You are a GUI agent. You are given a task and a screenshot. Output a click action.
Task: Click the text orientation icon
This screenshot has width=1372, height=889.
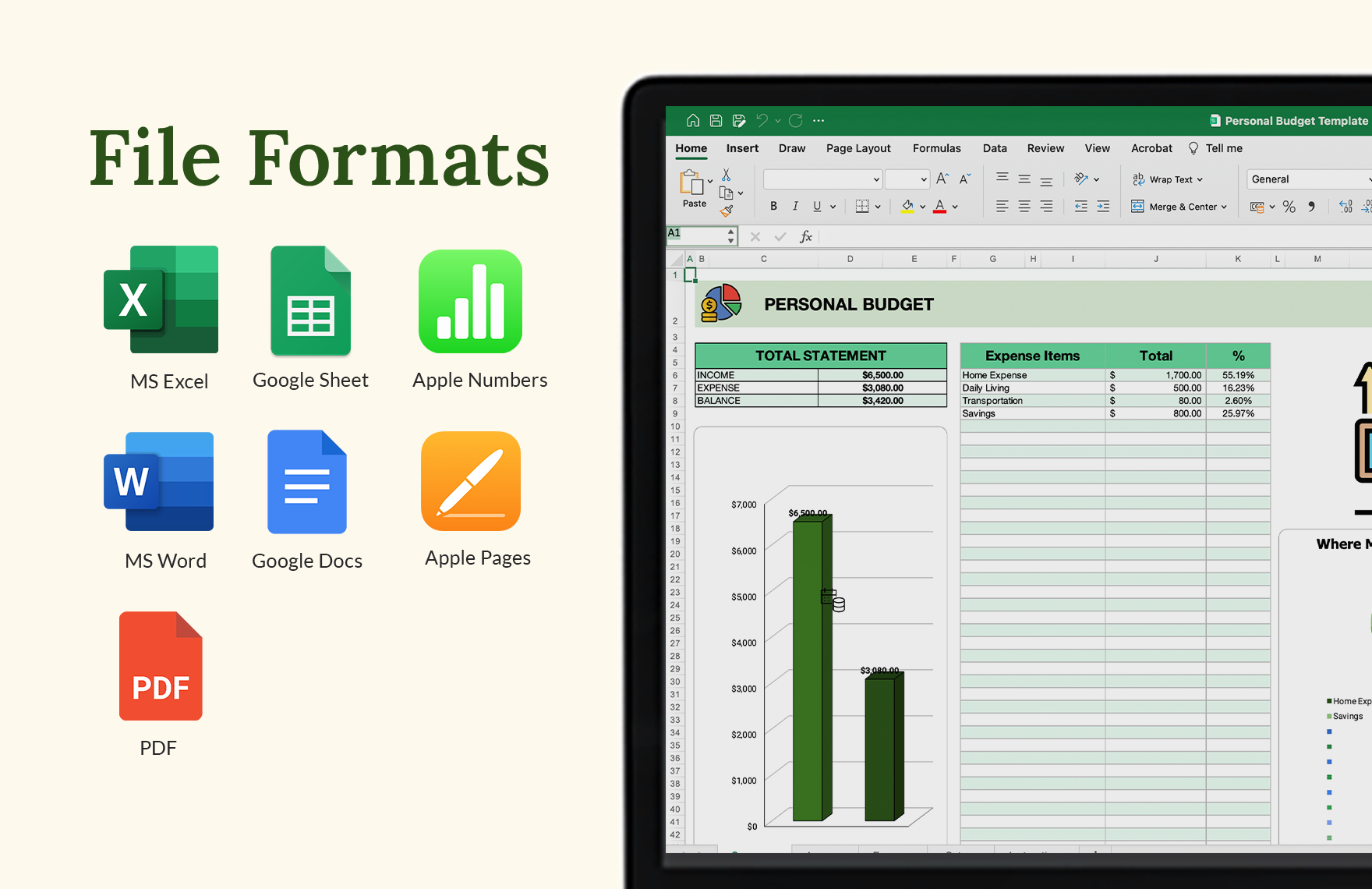pos(1081,179)
